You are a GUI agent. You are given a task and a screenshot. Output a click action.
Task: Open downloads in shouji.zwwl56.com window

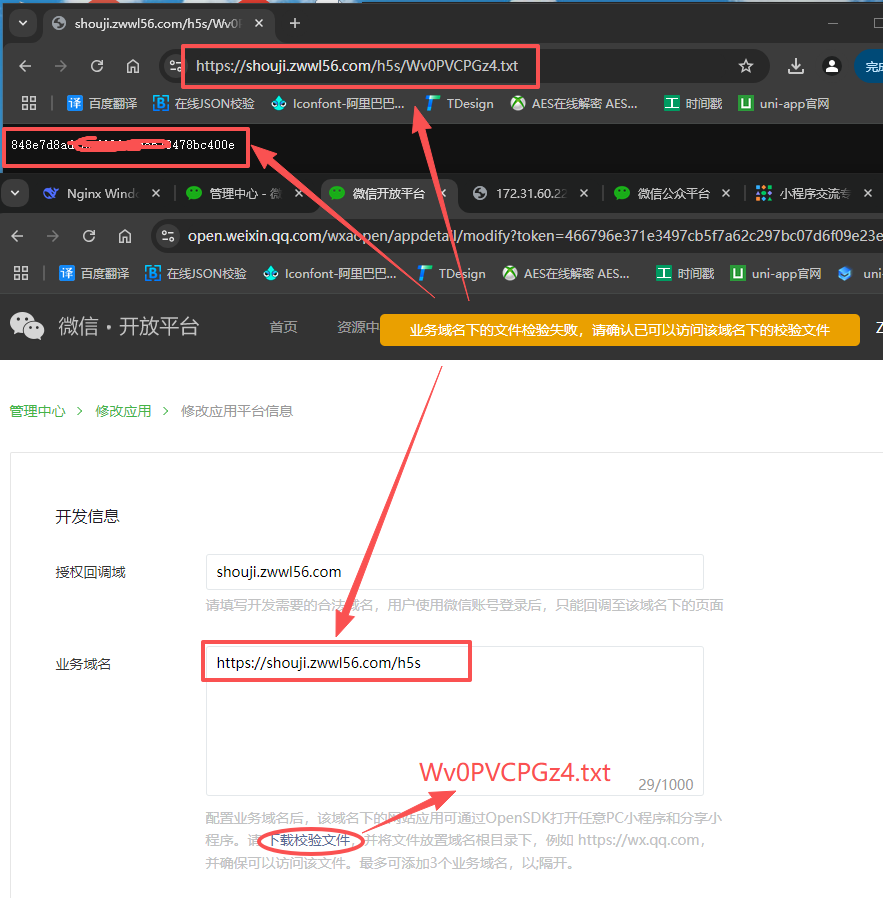[795, 66]
